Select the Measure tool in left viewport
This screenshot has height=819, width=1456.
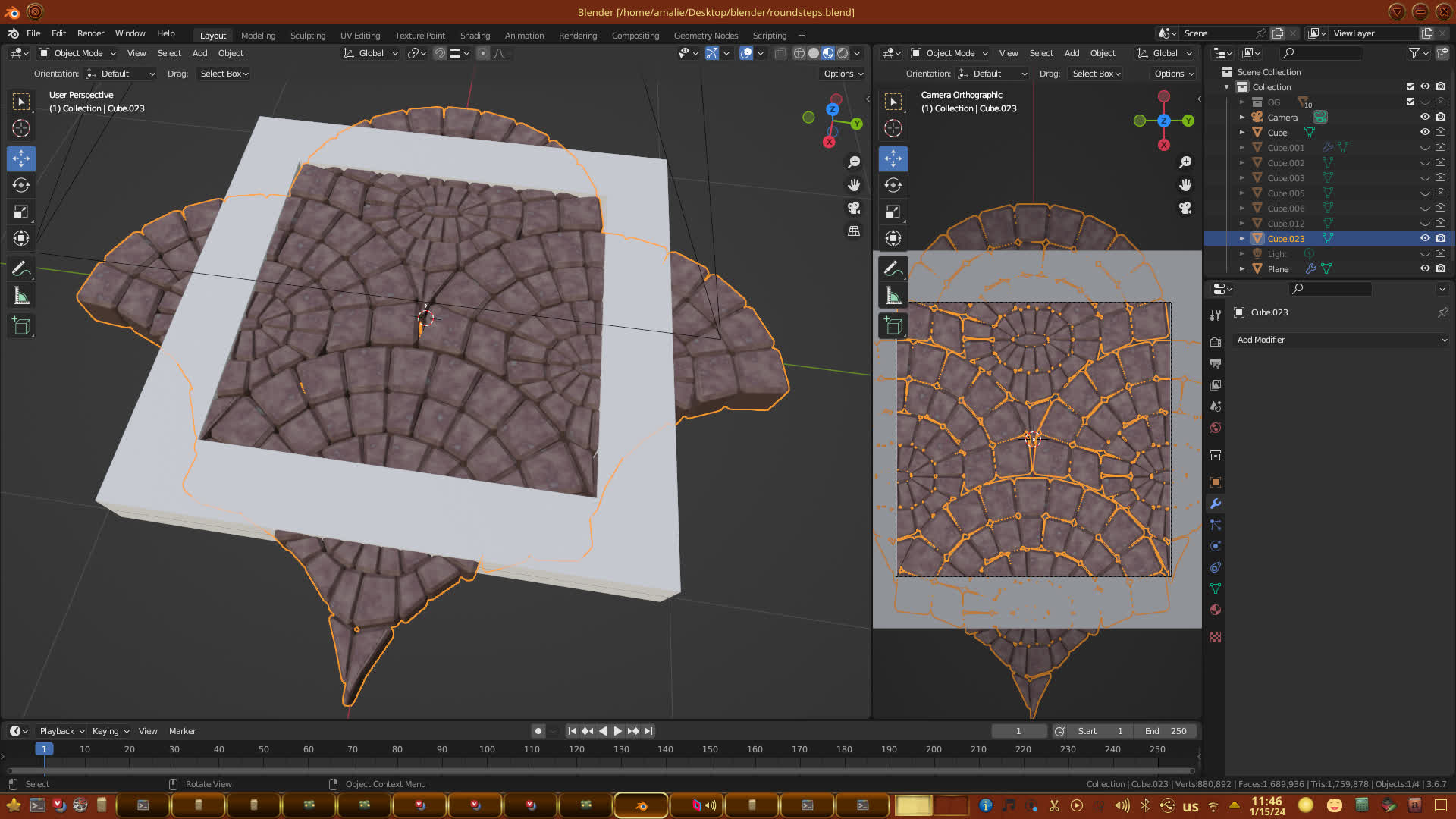[21, 297]
